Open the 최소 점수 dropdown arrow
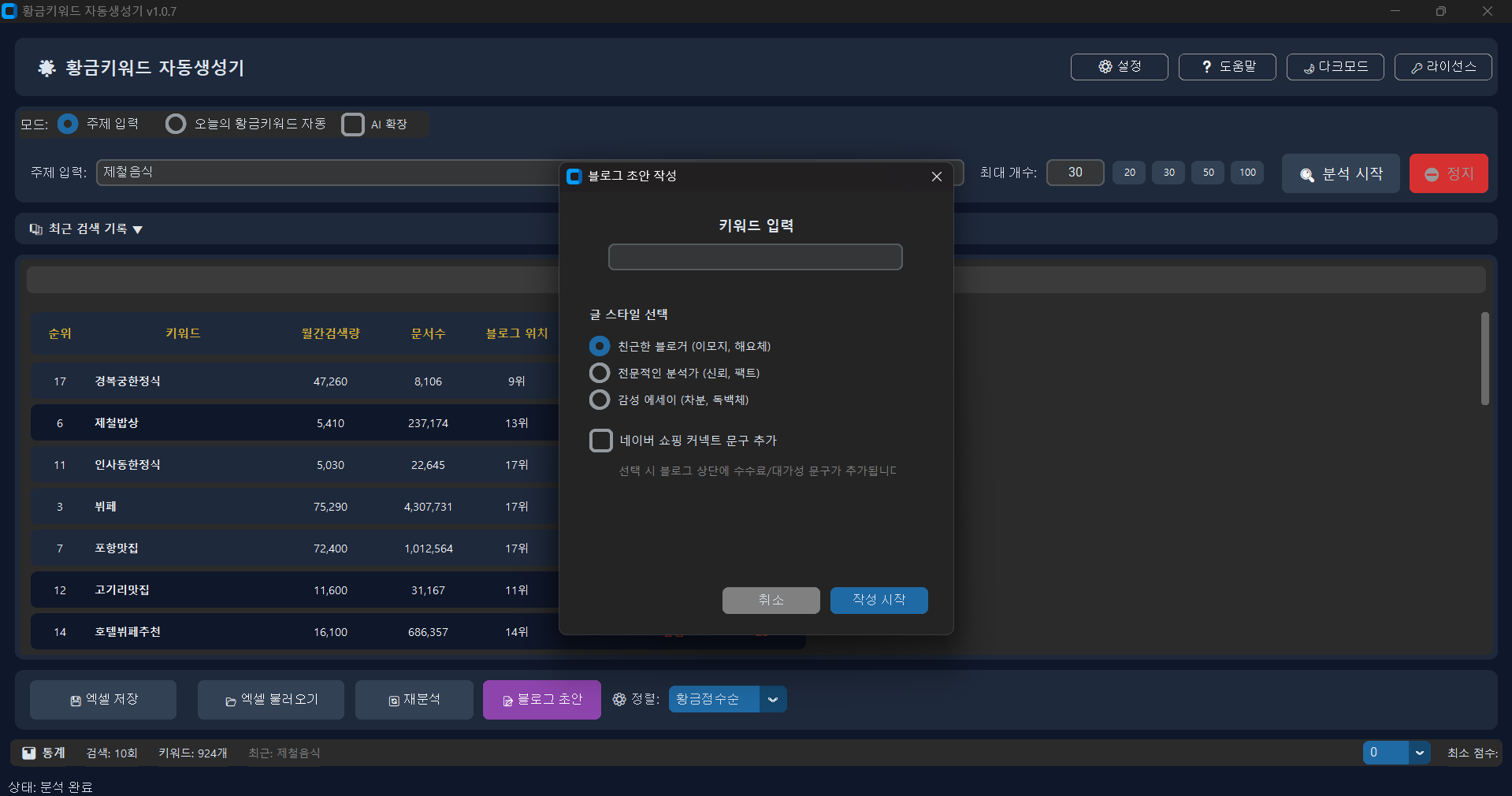The image size is (1512, 796). point(1419,753)
